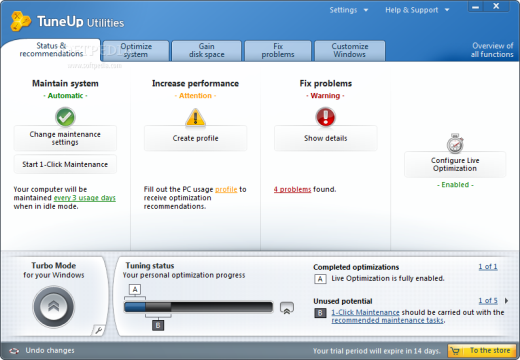Screen dimensions: 520x360
Task: Open Overview of all functions
Action: pos(492,50)
